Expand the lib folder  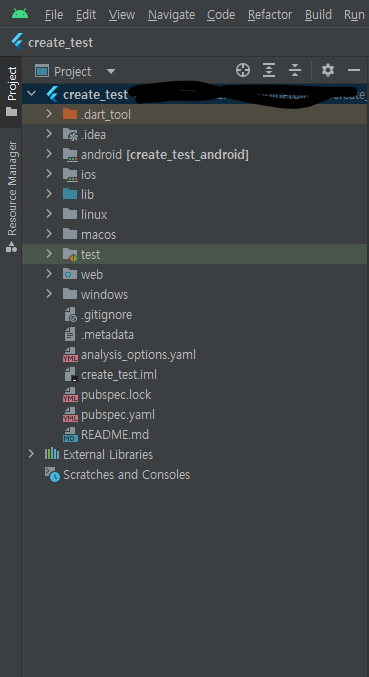pyautogui.click(x=49, y=194)
